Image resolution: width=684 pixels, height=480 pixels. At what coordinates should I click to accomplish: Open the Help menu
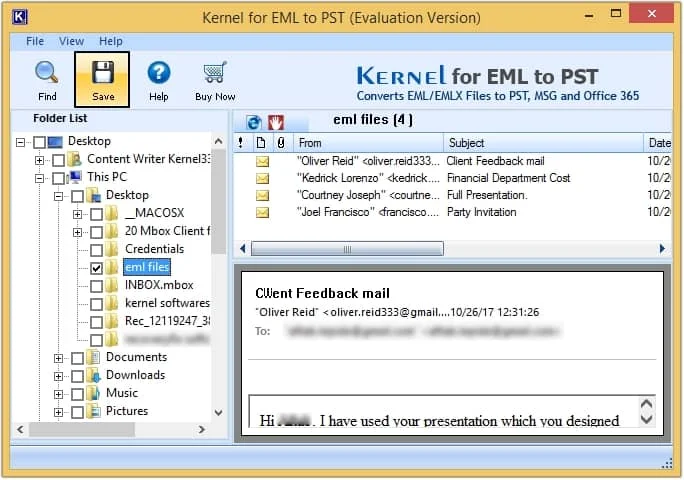pos(111,41)
